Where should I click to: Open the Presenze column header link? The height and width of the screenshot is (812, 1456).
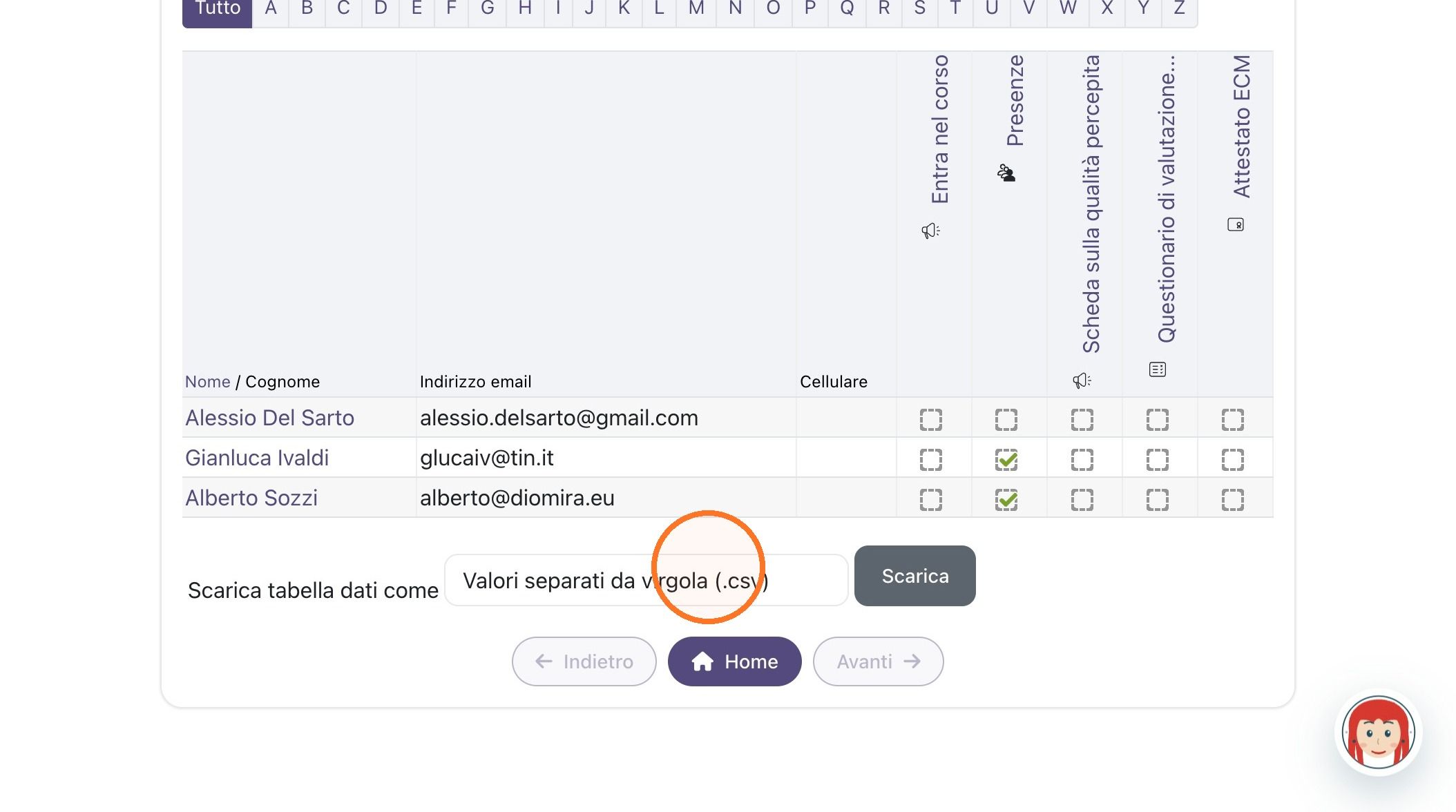click(x=1015, y=101)
